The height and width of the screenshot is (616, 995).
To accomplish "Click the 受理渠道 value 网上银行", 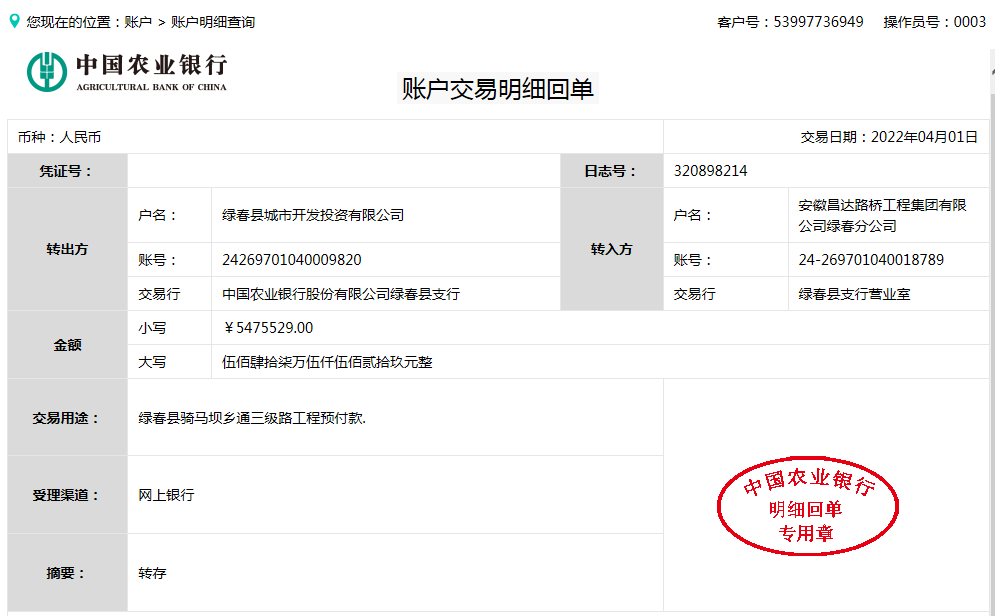I will 166,495.
